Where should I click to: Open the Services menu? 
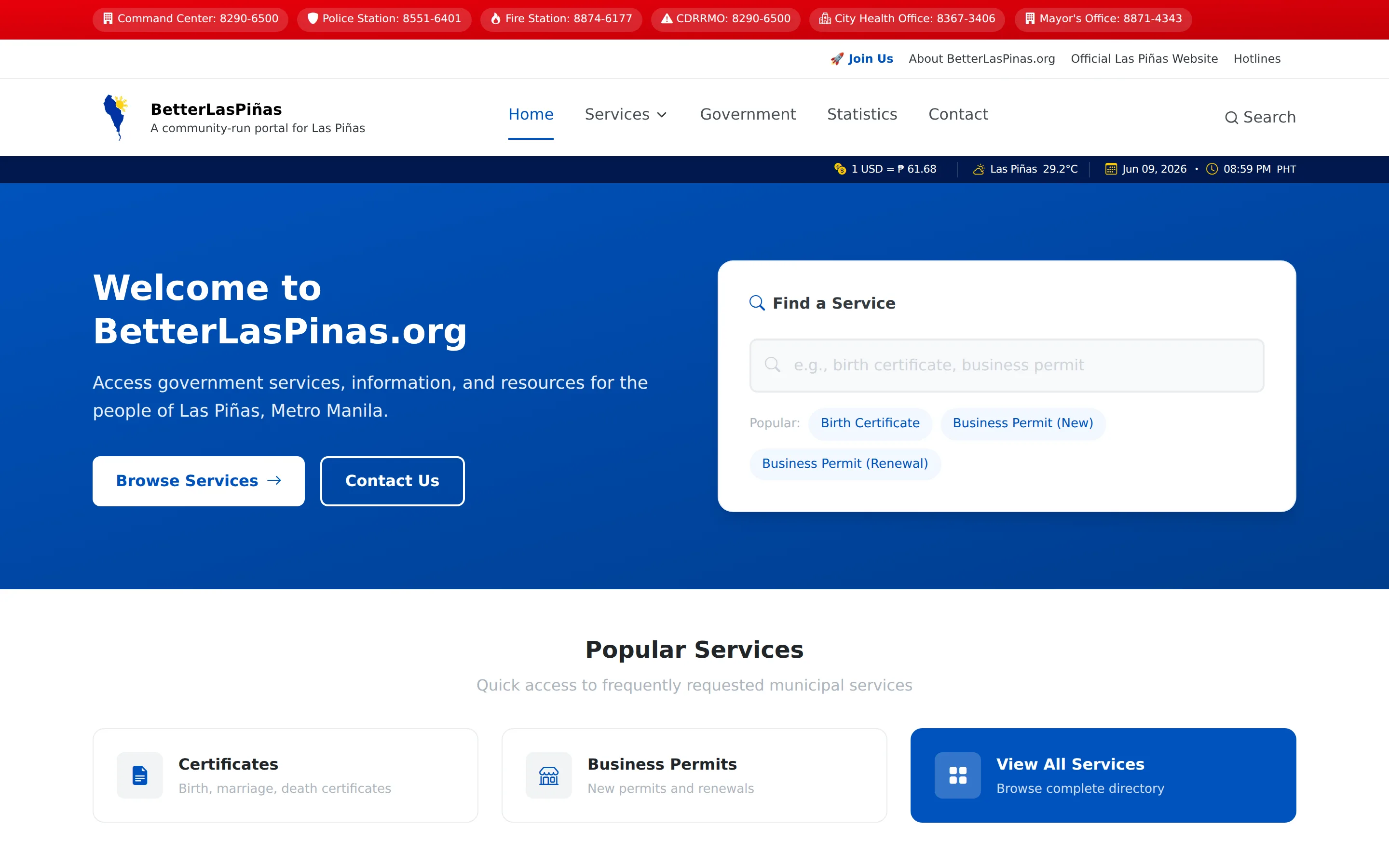pos(626,114)
